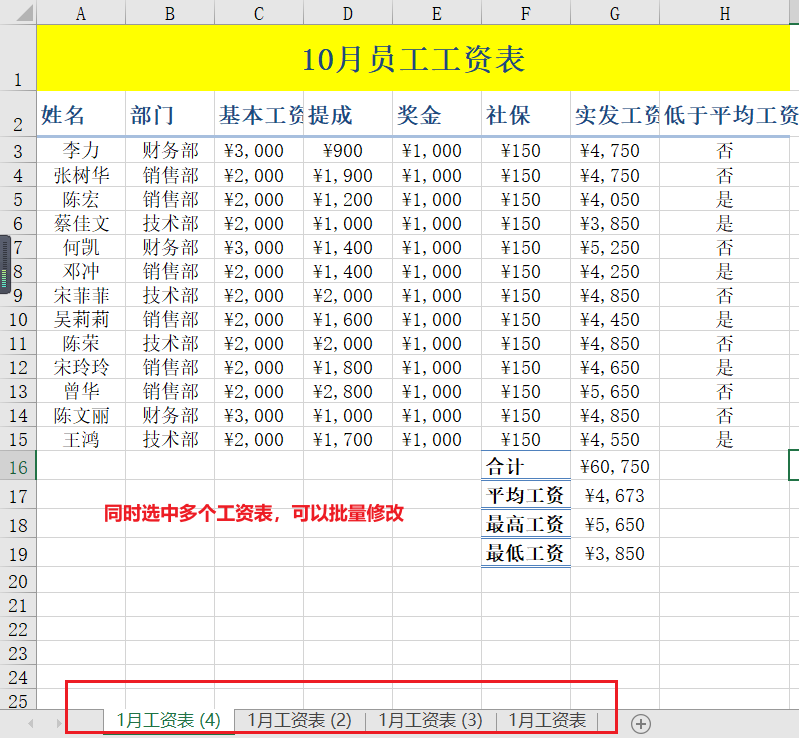The image size is (799, 738).
Task: Select column E header
Action: click(437, 13)
